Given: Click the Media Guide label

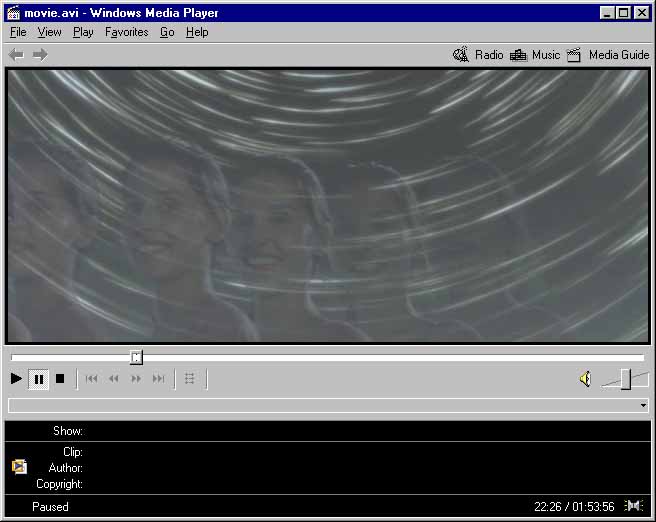Looking at the screenshot, I should point(619,55).
